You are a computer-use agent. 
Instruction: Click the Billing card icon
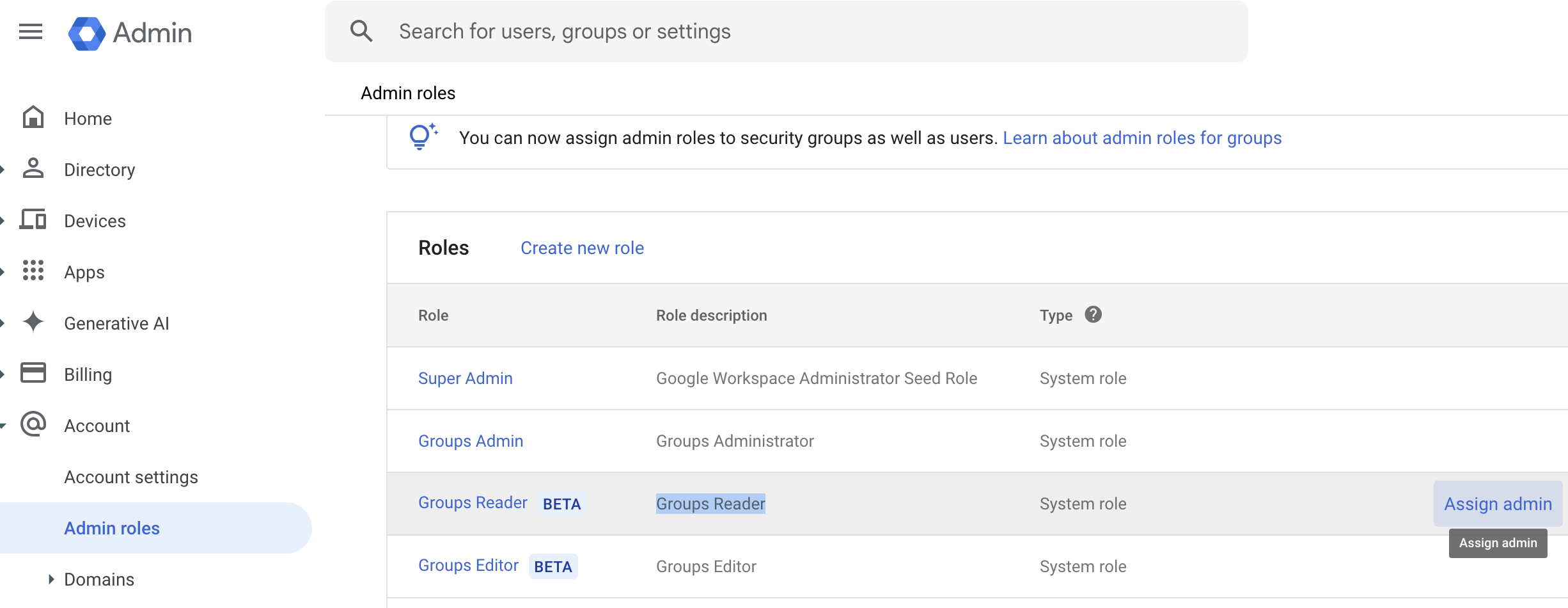click(33, 372)
